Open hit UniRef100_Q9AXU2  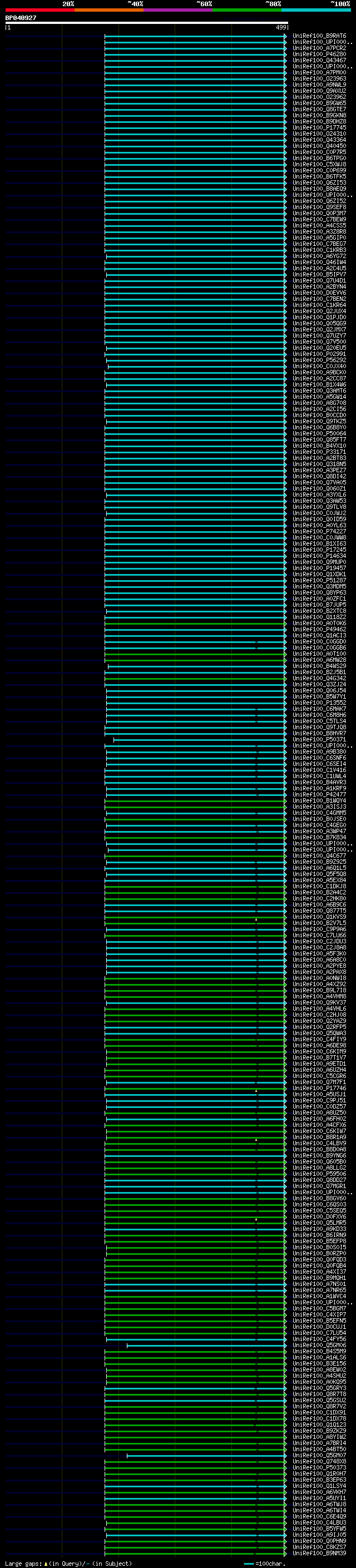coord(319,91)
